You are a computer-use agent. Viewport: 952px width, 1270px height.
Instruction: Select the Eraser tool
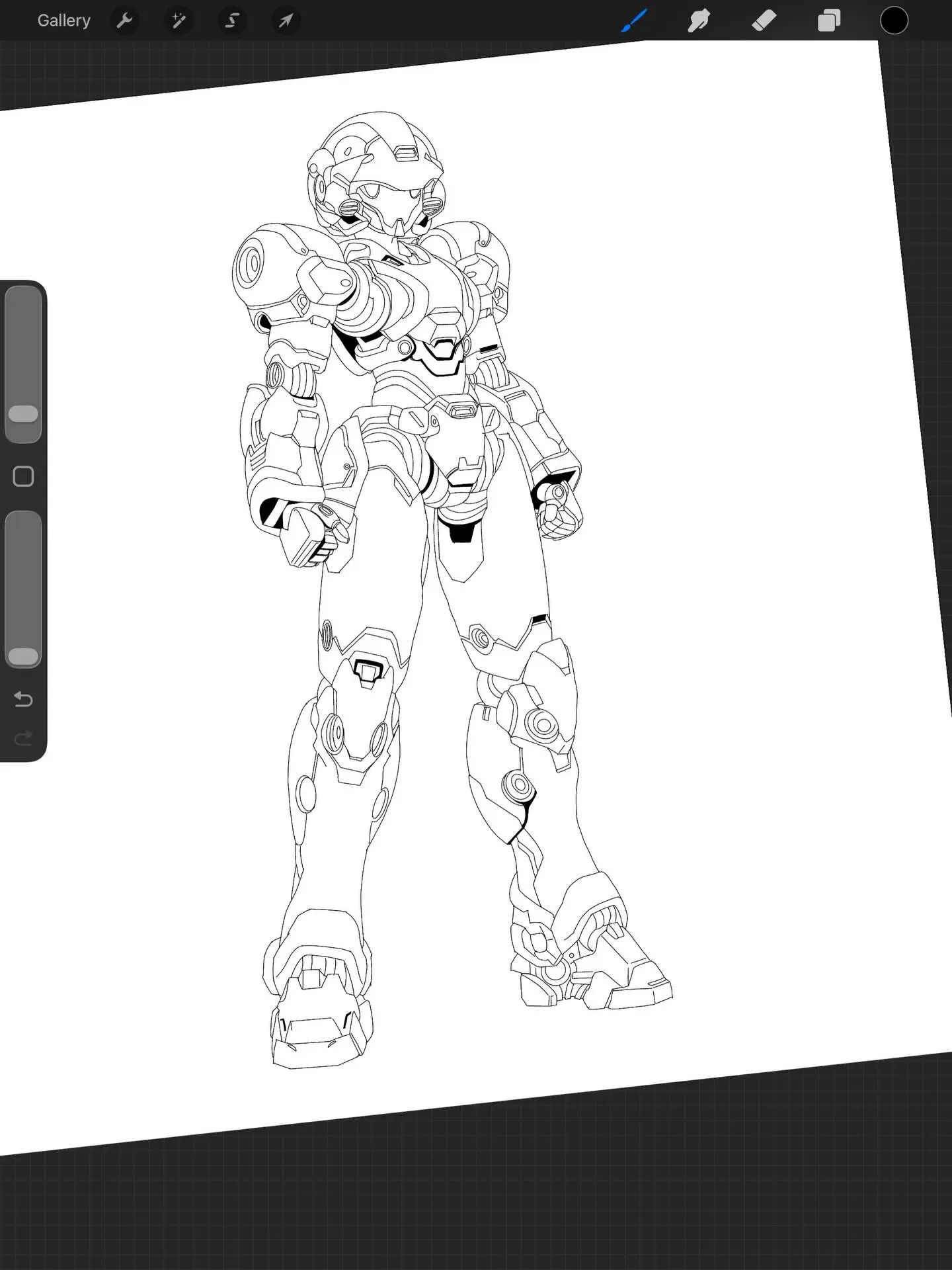click(764, 21)
